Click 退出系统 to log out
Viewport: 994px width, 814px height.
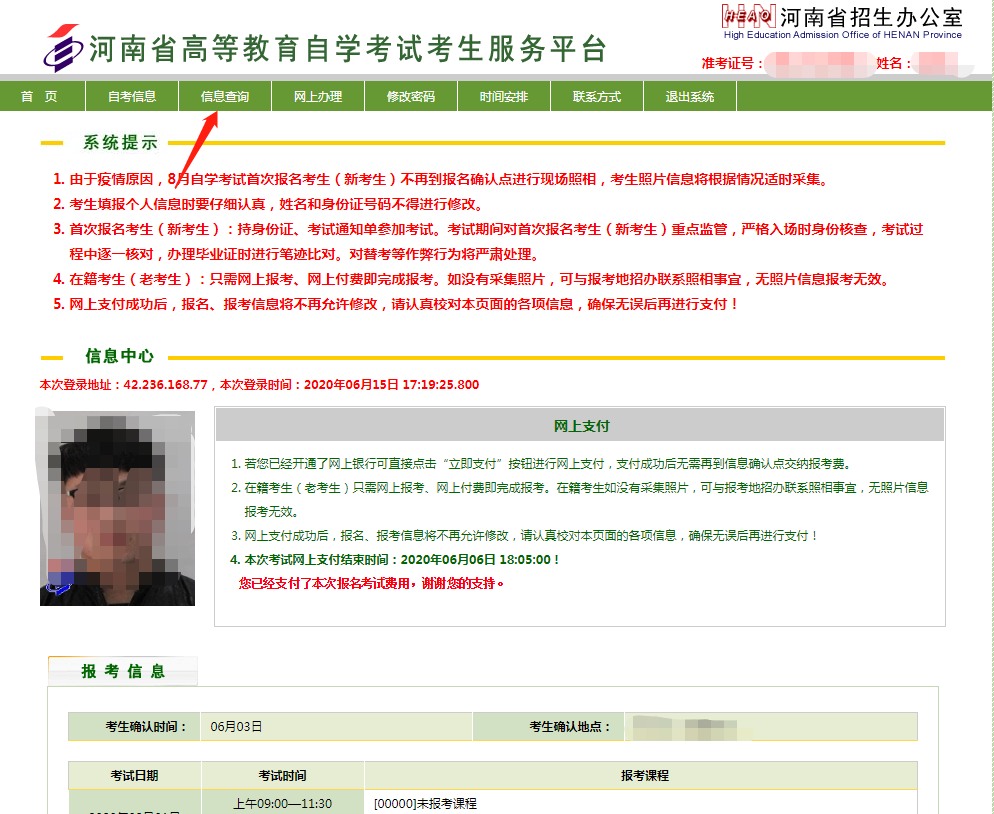coord(690,97)
